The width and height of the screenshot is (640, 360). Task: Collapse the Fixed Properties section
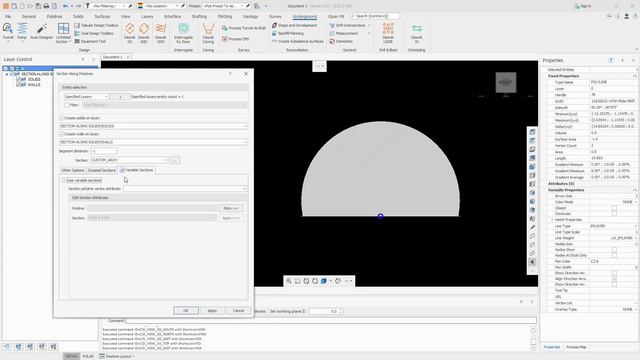click(x=634, y=76)
